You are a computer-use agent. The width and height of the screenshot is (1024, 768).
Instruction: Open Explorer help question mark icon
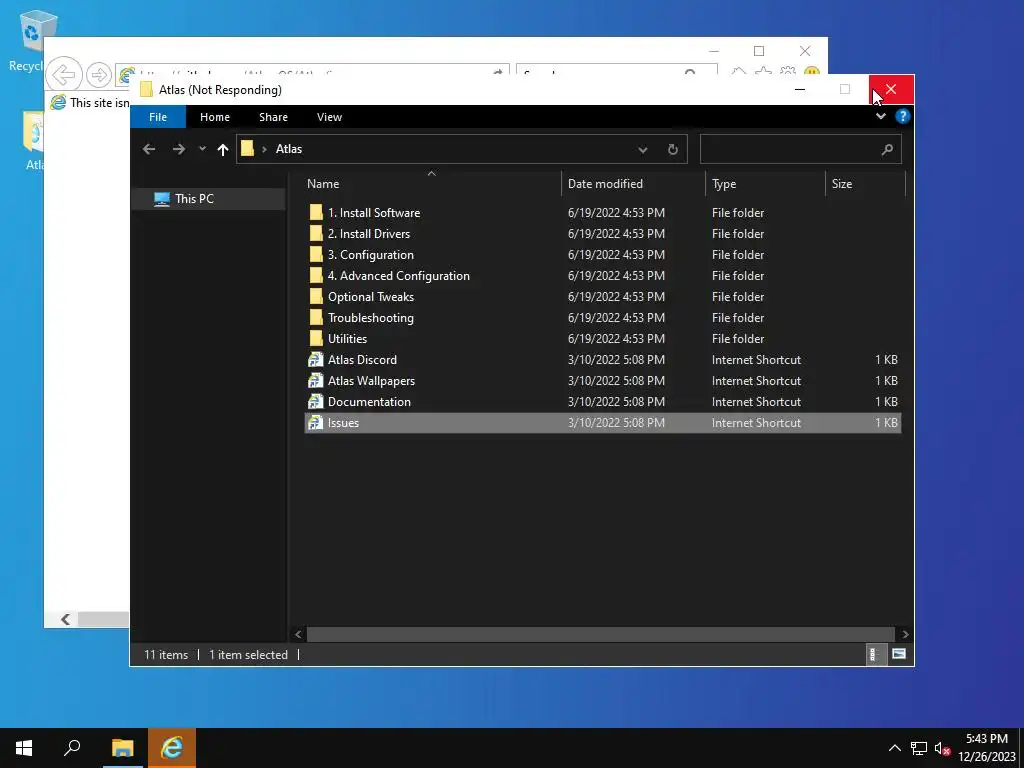click(903, 116)
